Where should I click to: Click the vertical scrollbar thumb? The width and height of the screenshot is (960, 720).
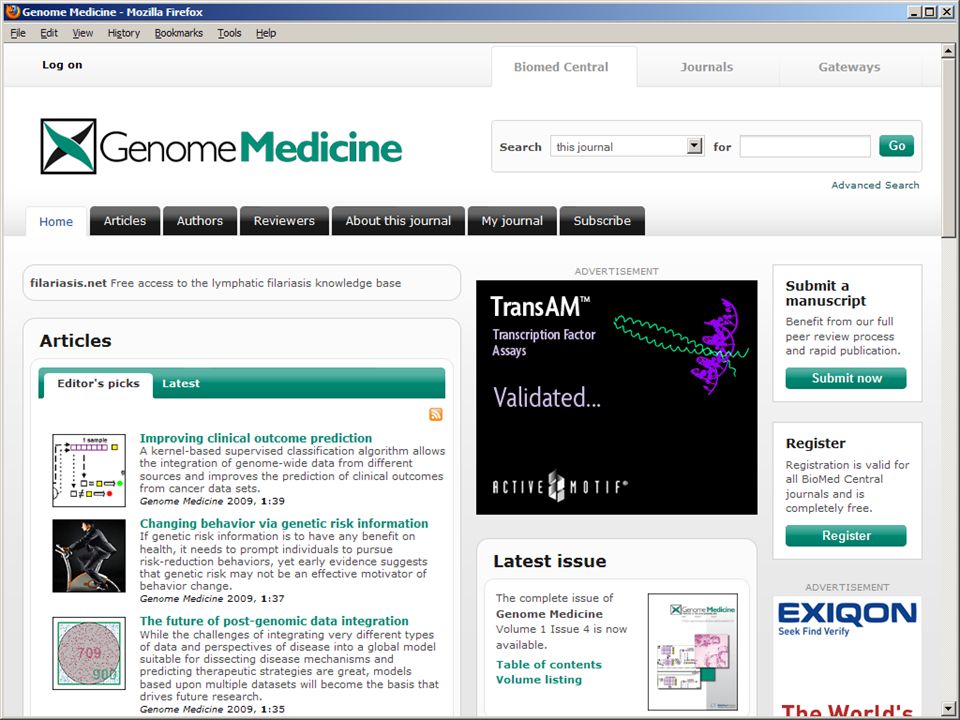point(948,148)
